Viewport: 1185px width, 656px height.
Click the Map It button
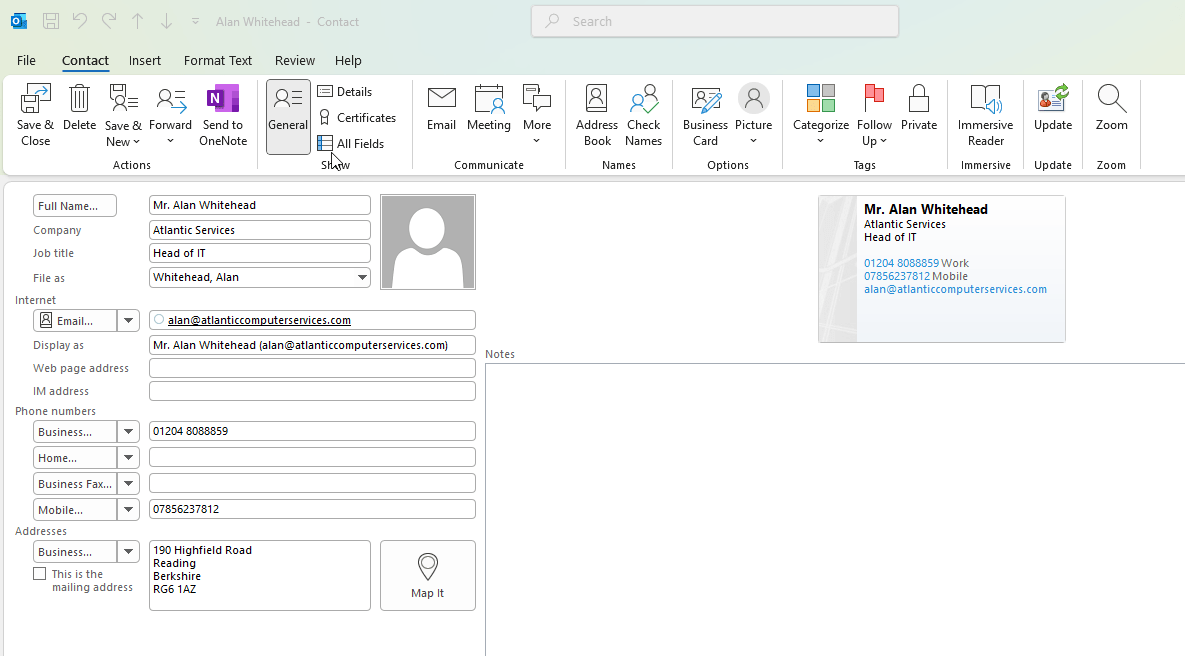tap(427, 575)
